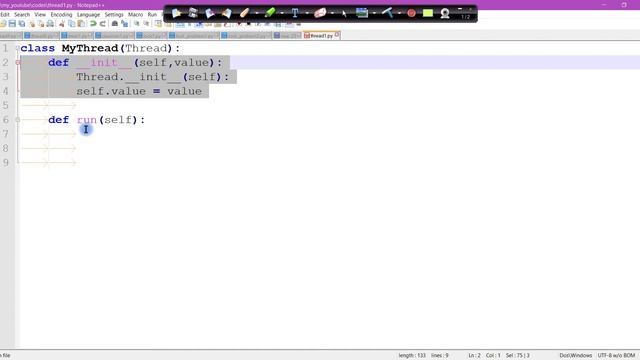Screen dimensions: 640x360
Task: Expand the eraser tool dropdown arrow
Action: 332,13
